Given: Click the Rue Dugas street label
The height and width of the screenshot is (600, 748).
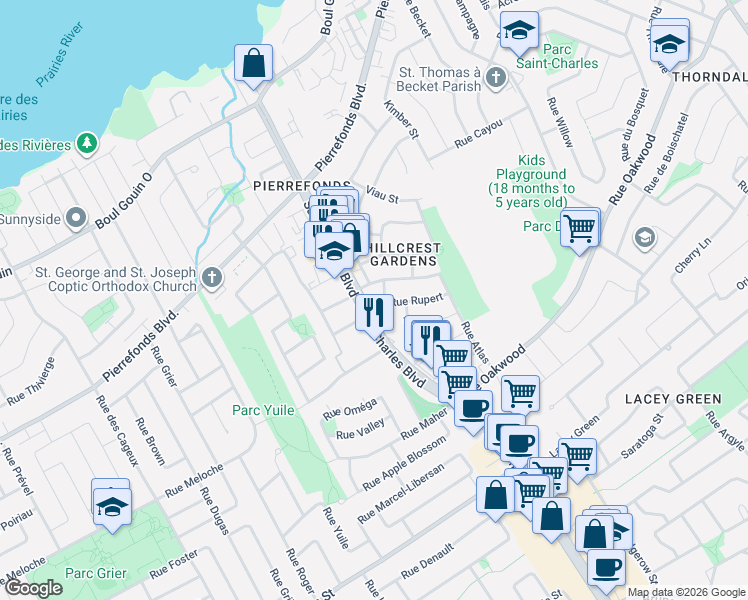Looking at the screenshot, I should [x=214, y=511].
